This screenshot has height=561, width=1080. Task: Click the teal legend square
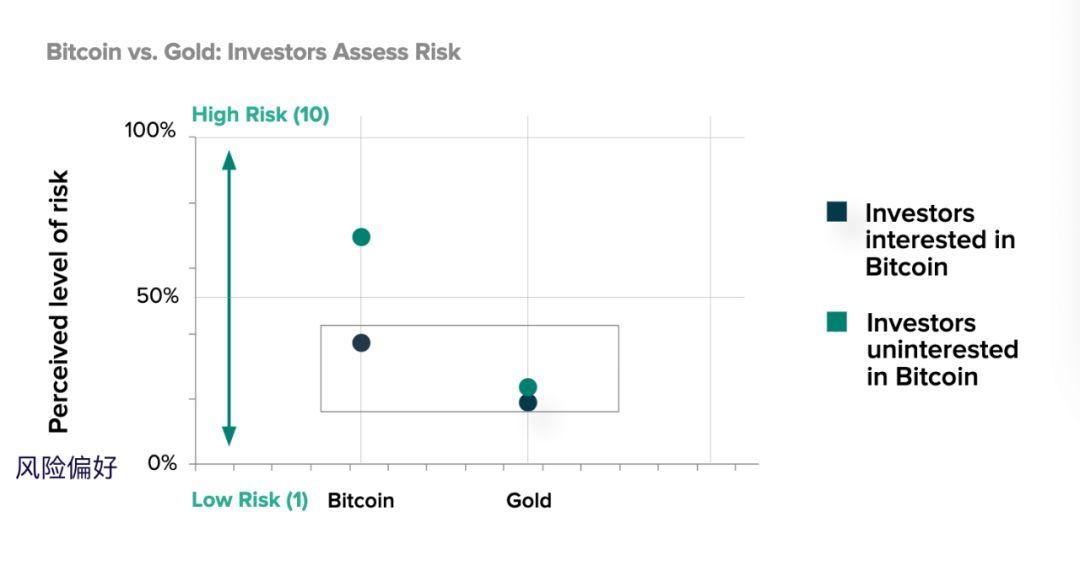click(x=837, y=322)
